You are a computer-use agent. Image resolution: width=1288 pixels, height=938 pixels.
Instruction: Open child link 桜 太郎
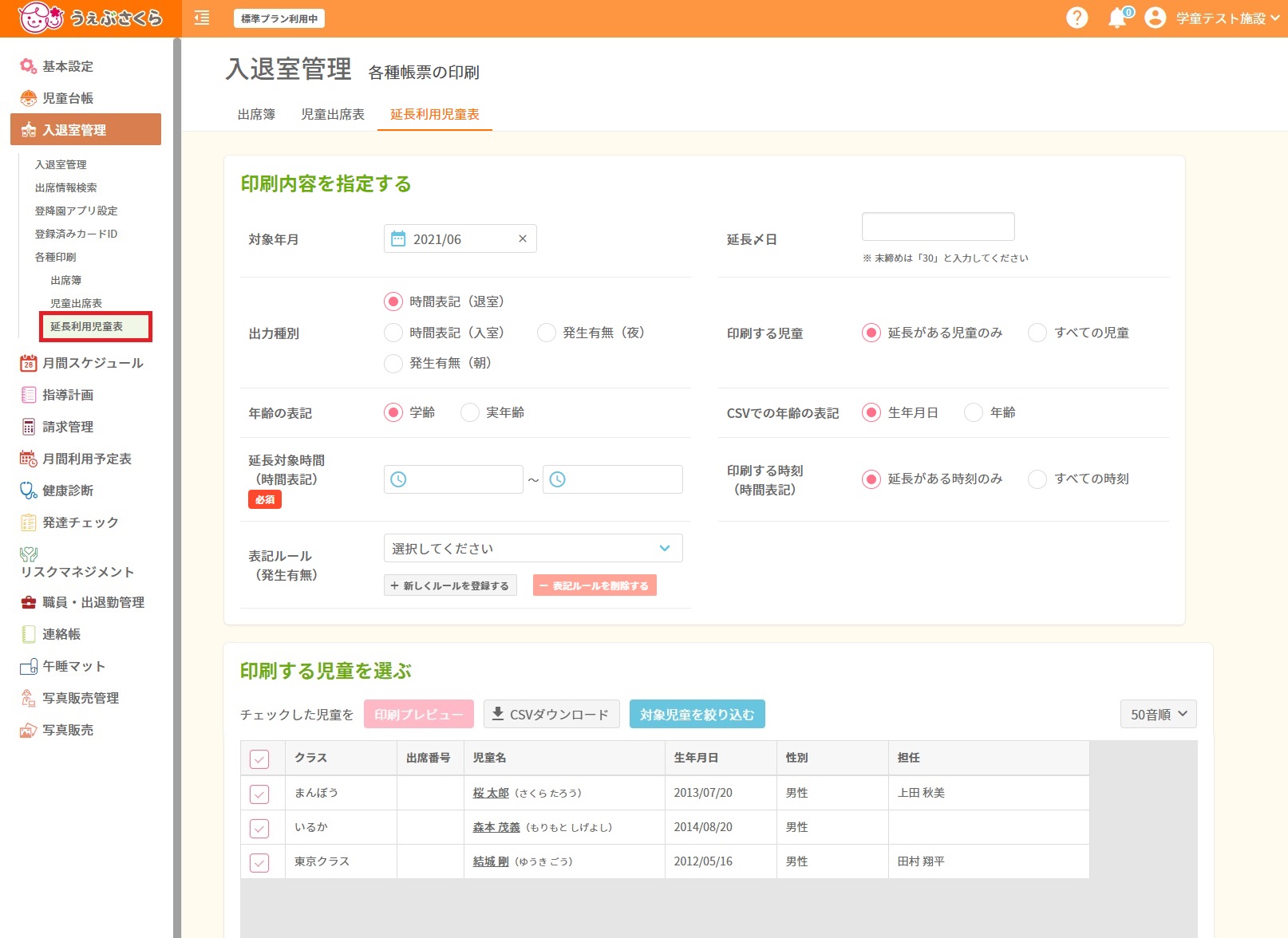point(491,793)
